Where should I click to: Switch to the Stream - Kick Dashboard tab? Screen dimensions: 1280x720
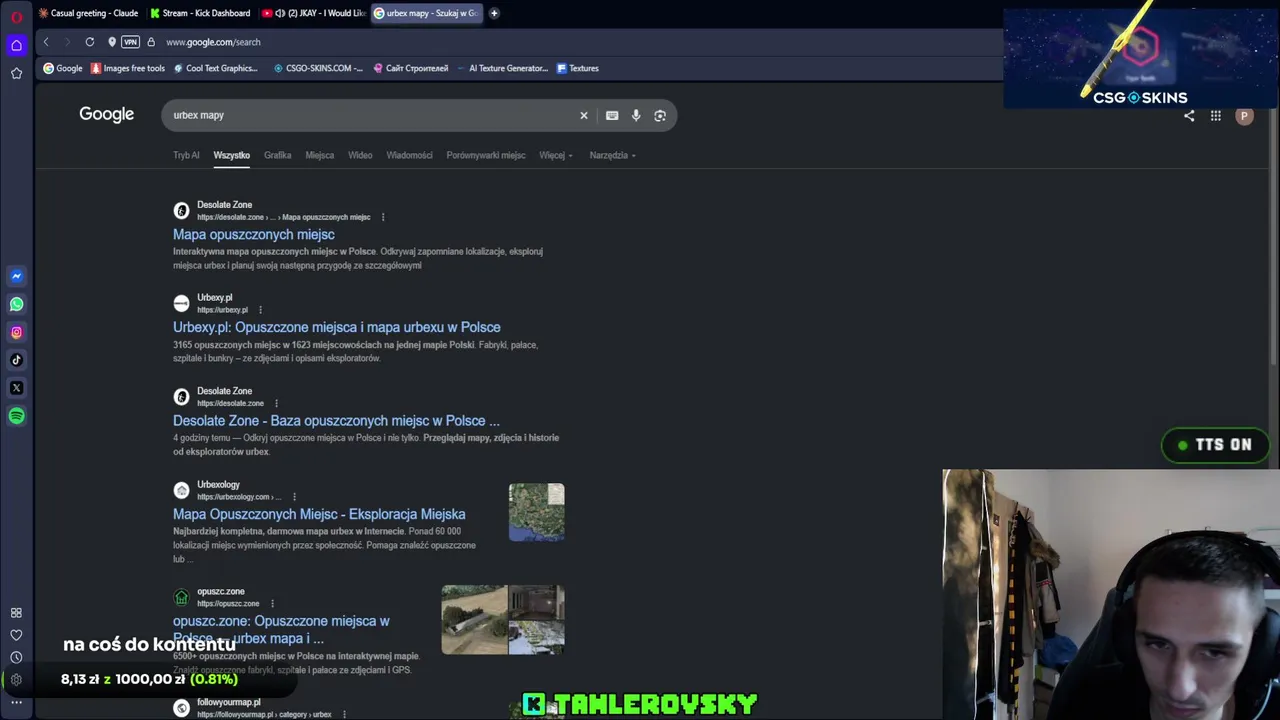201,13
